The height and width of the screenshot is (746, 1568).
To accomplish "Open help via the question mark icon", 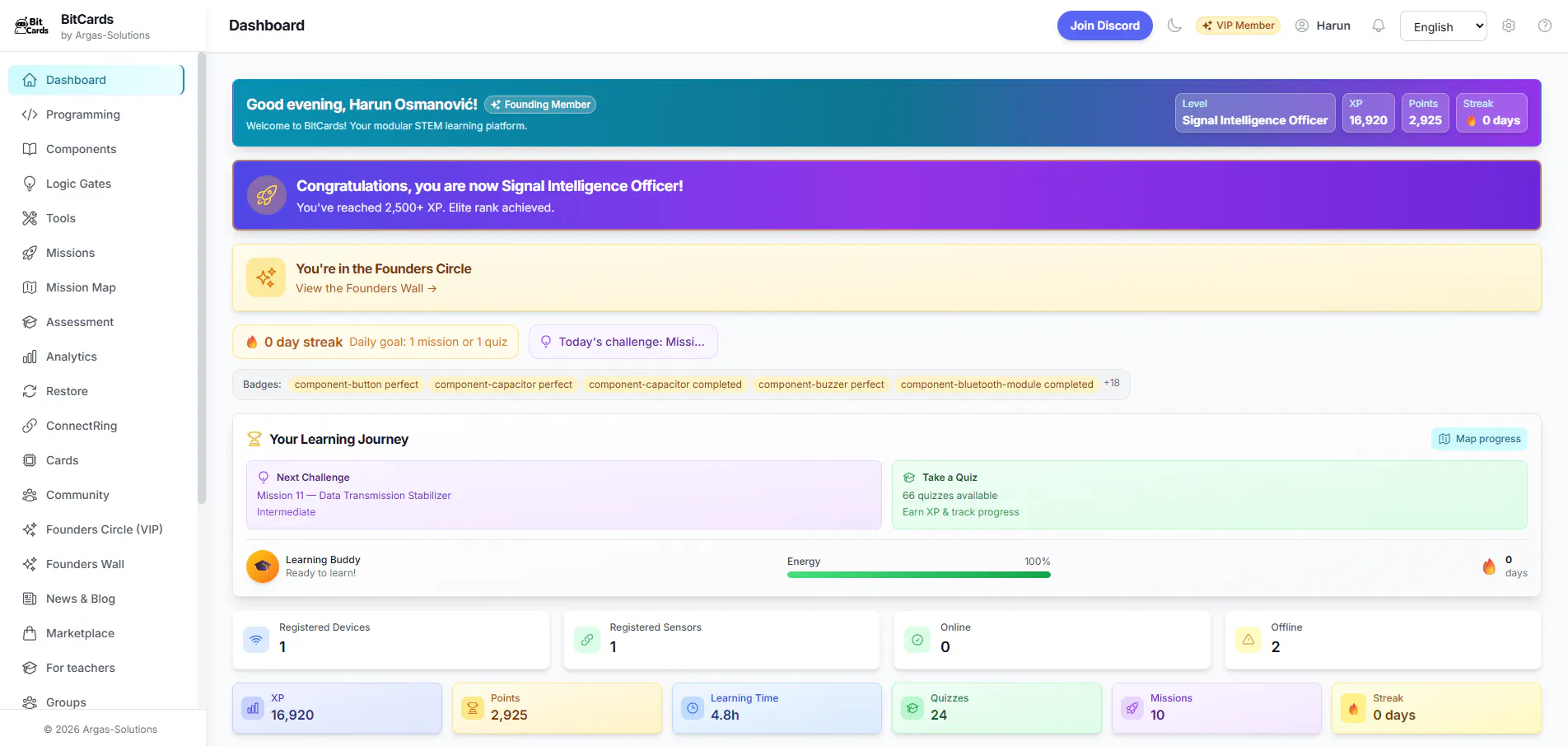I will point(1545,26).
